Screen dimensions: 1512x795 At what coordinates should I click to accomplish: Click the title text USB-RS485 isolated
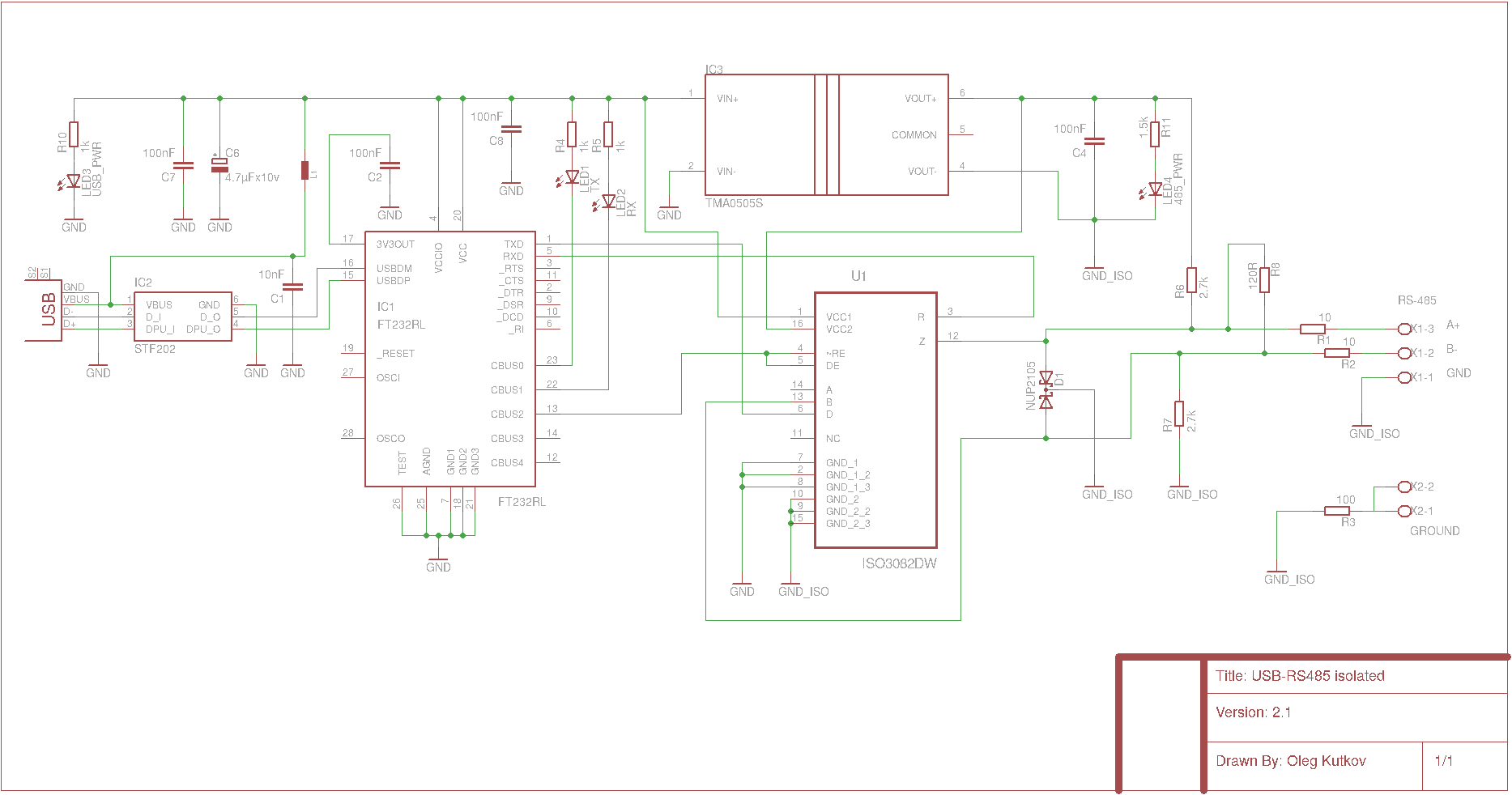tap(1300, 676)
